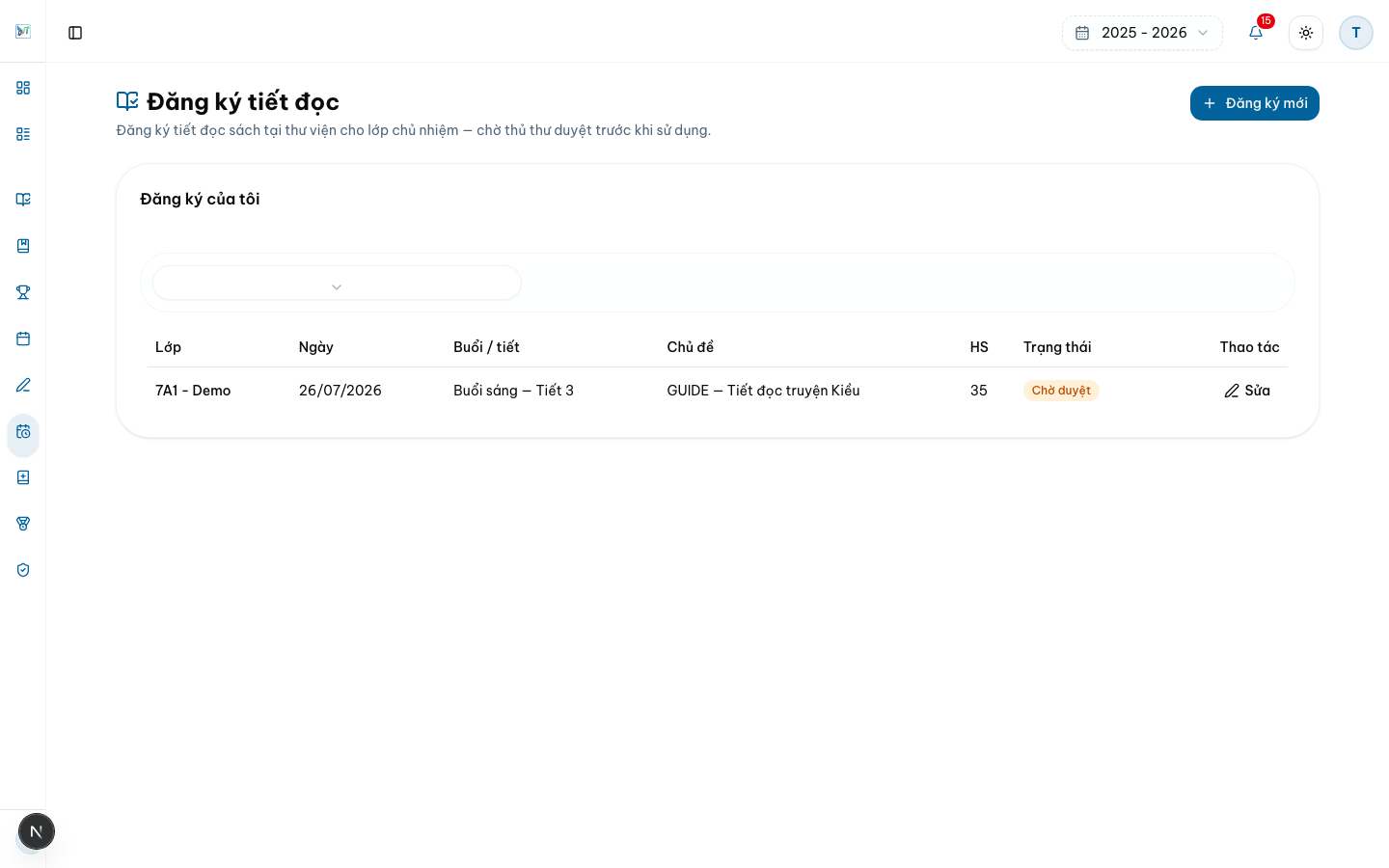Viewport: 1389px width, 868px height.
Task: Click the Đăng ký mới button
Action: tap(1255, 103)
